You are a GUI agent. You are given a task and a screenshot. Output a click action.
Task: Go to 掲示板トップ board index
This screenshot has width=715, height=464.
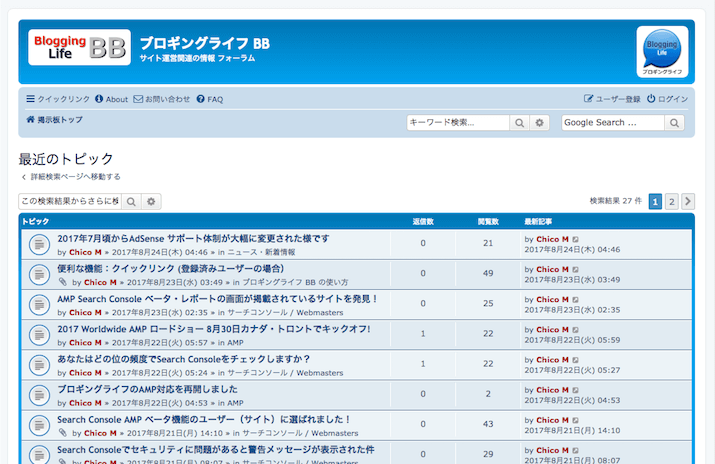[x=54, y=119]
